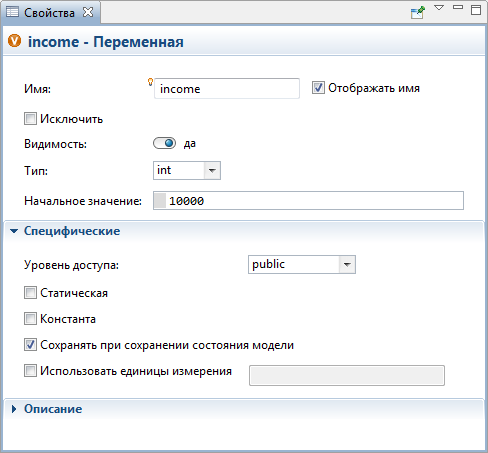Click the pin properties view icon

pos(418,12)
